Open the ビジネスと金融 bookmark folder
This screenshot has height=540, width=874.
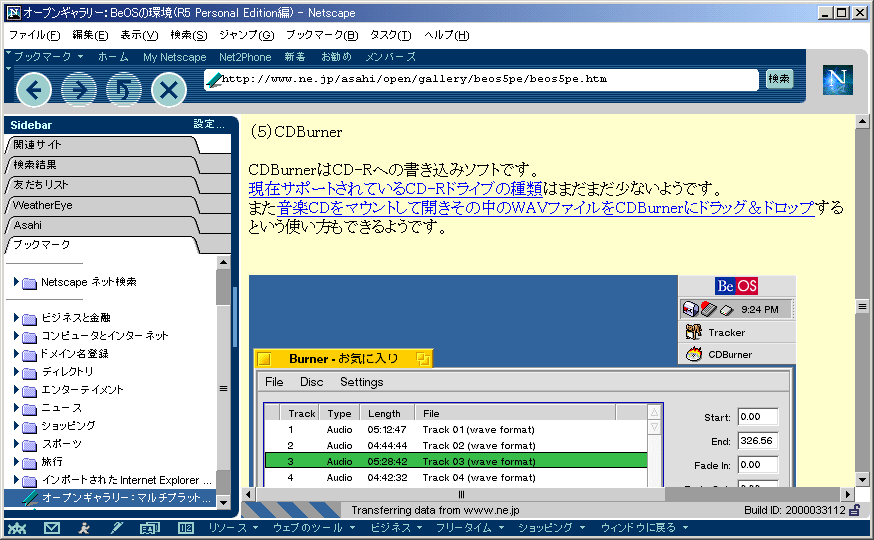click(76, 318)
